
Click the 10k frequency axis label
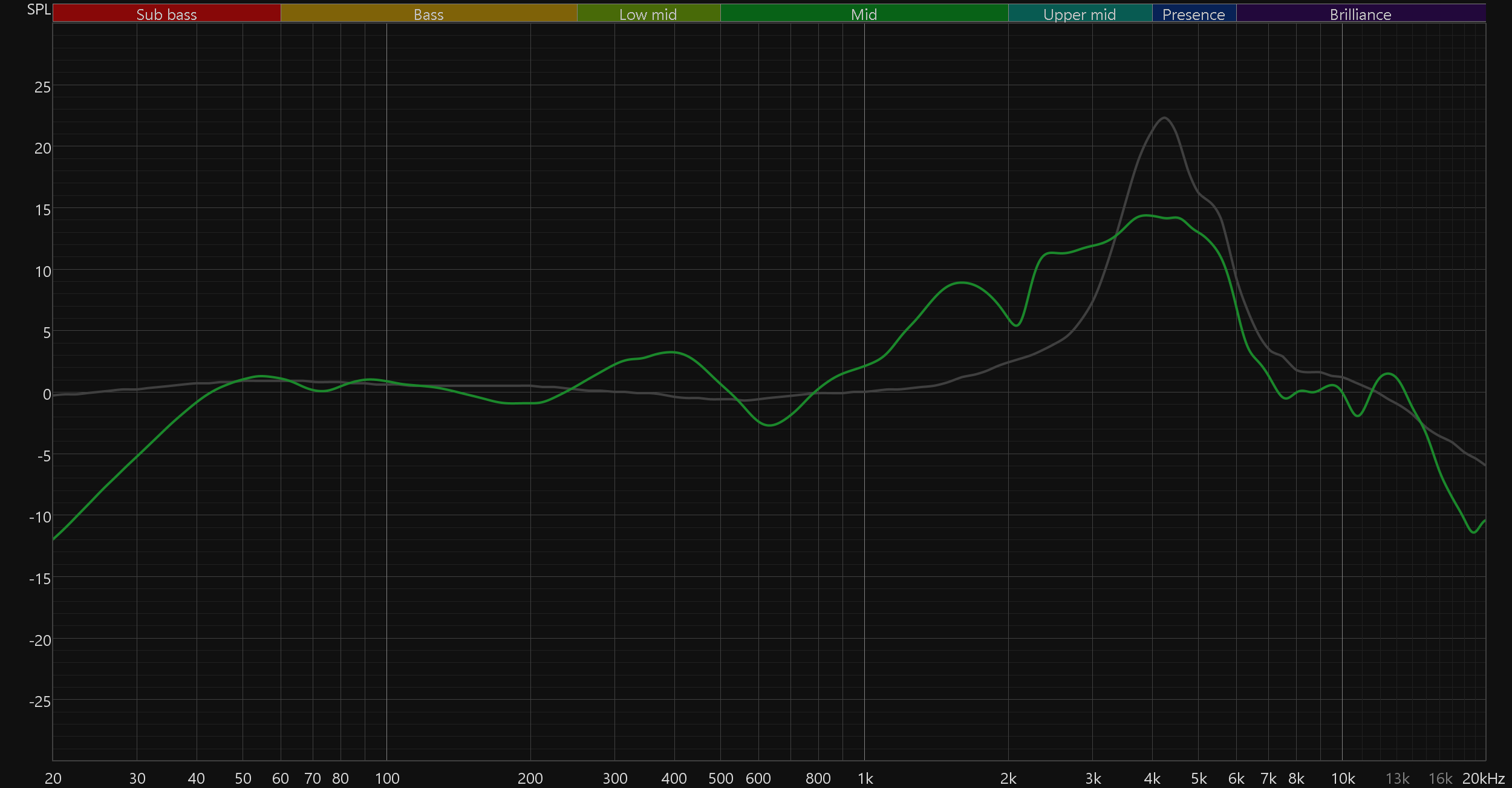(x=1343, y=778)
